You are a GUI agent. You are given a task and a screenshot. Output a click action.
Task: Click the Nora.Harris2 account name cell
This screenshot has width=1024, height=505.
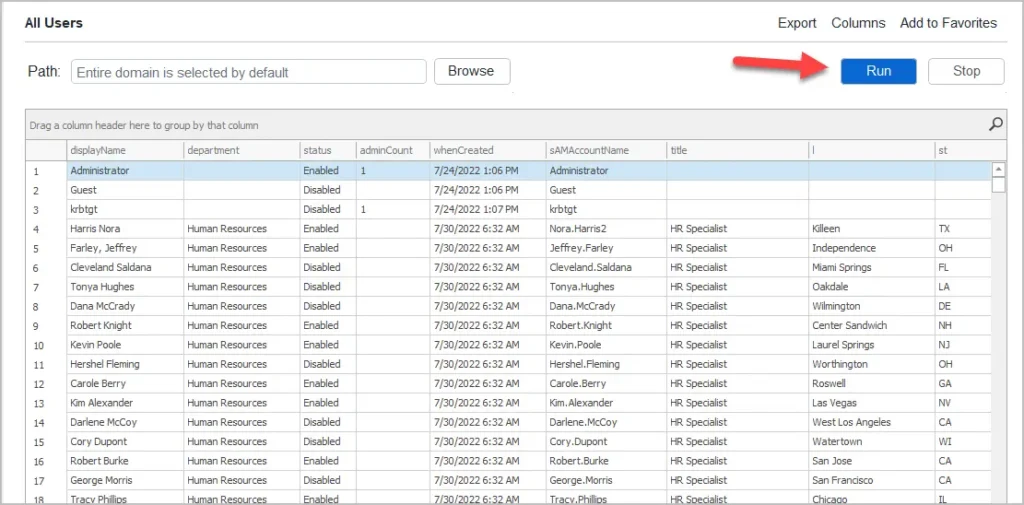tap(606, 229)
